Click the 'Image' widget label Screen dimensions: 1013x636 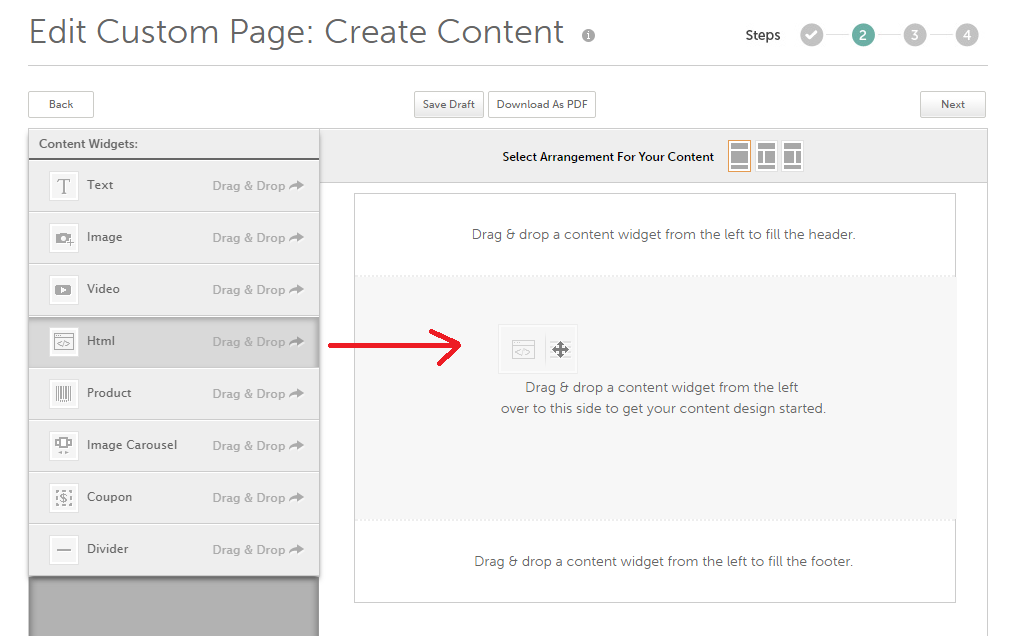105,237
